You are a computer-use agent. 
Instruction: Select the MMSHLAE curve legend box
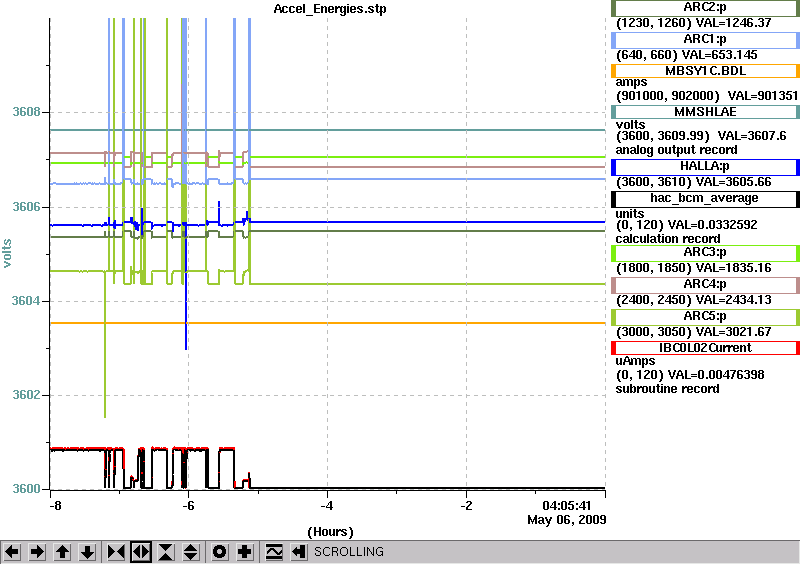tap(705, 112)
